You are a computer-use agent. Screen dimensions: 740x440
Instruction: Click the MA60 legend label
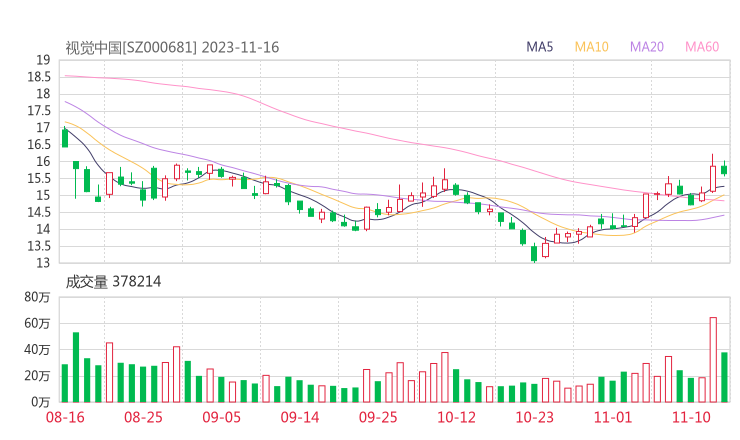(702, 47)
